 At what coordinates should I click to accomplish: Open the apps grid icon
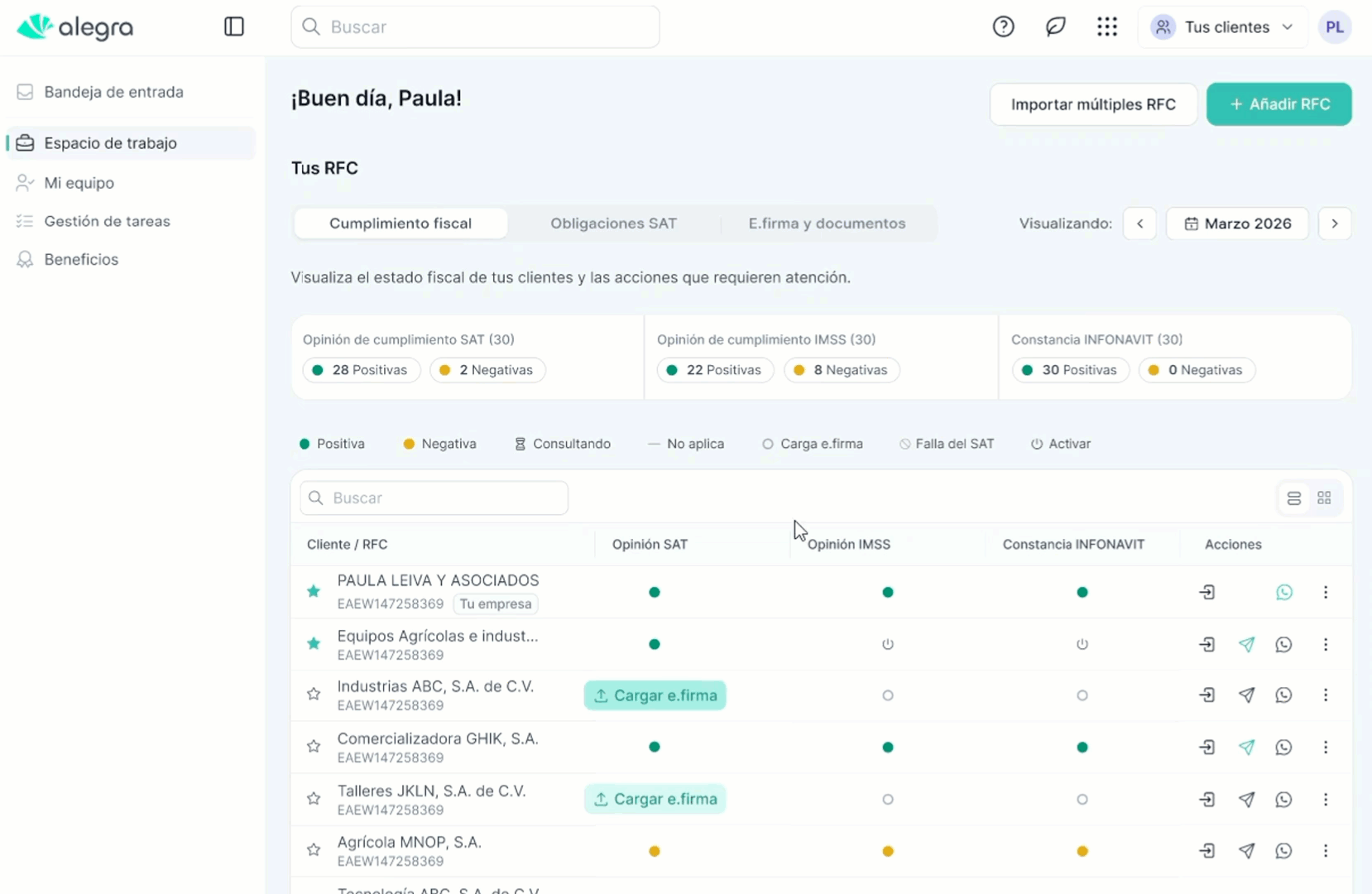click(x=1107, y=26)
